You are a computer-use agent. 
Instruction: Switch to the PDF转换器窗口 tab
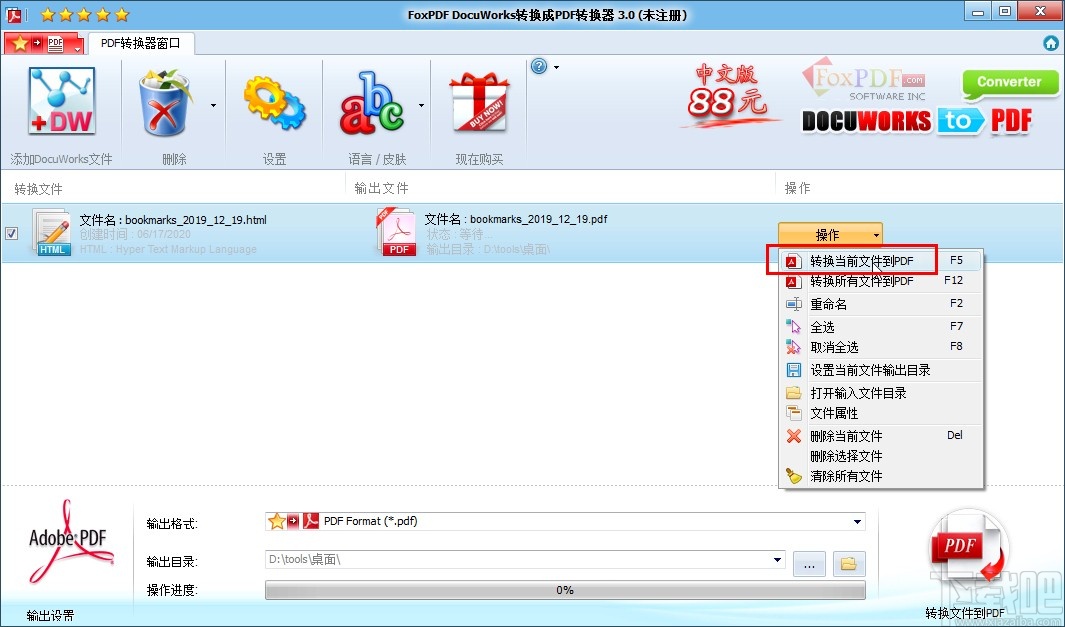[x=142, y=43]
